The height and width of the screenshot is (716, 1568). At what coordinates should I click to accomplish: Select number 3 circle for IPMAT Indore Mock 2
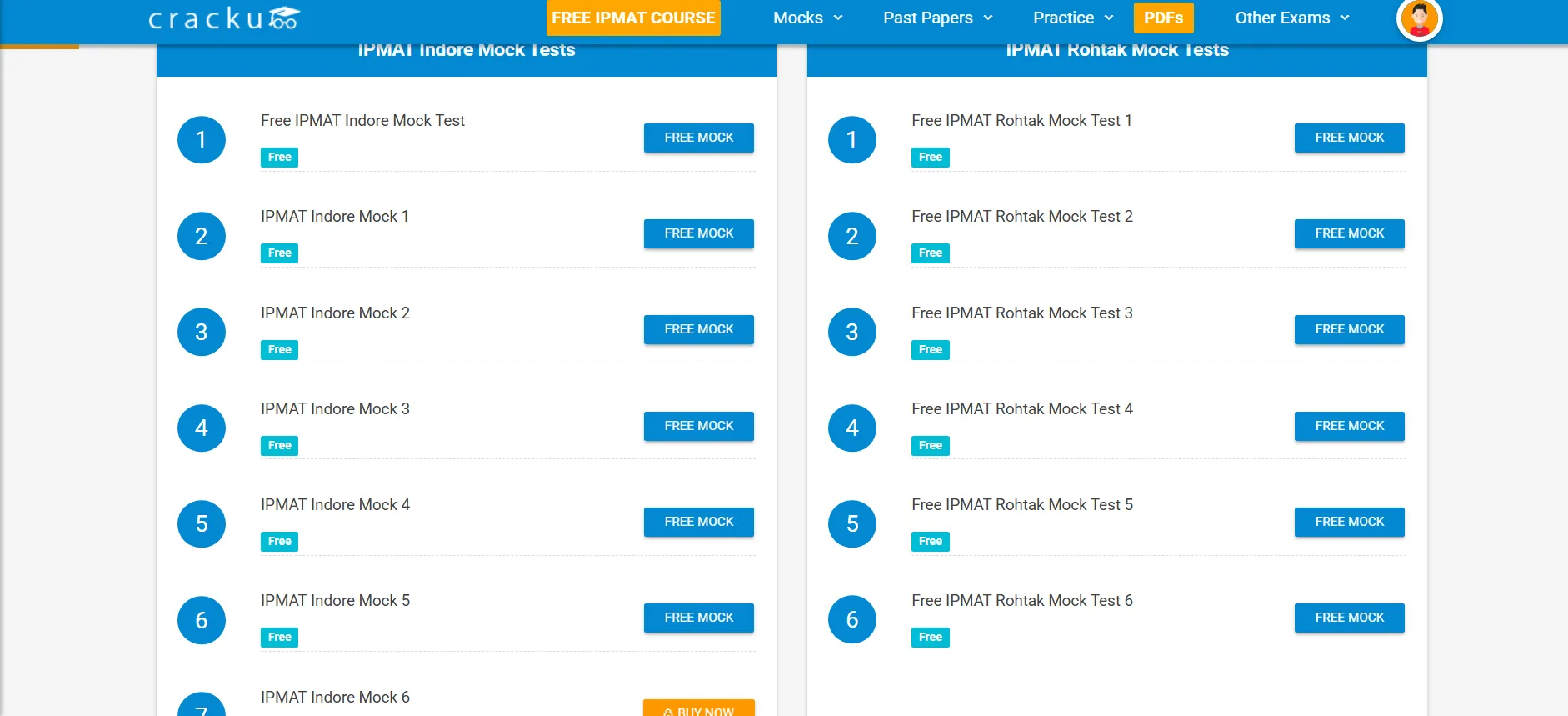point(202,332)
